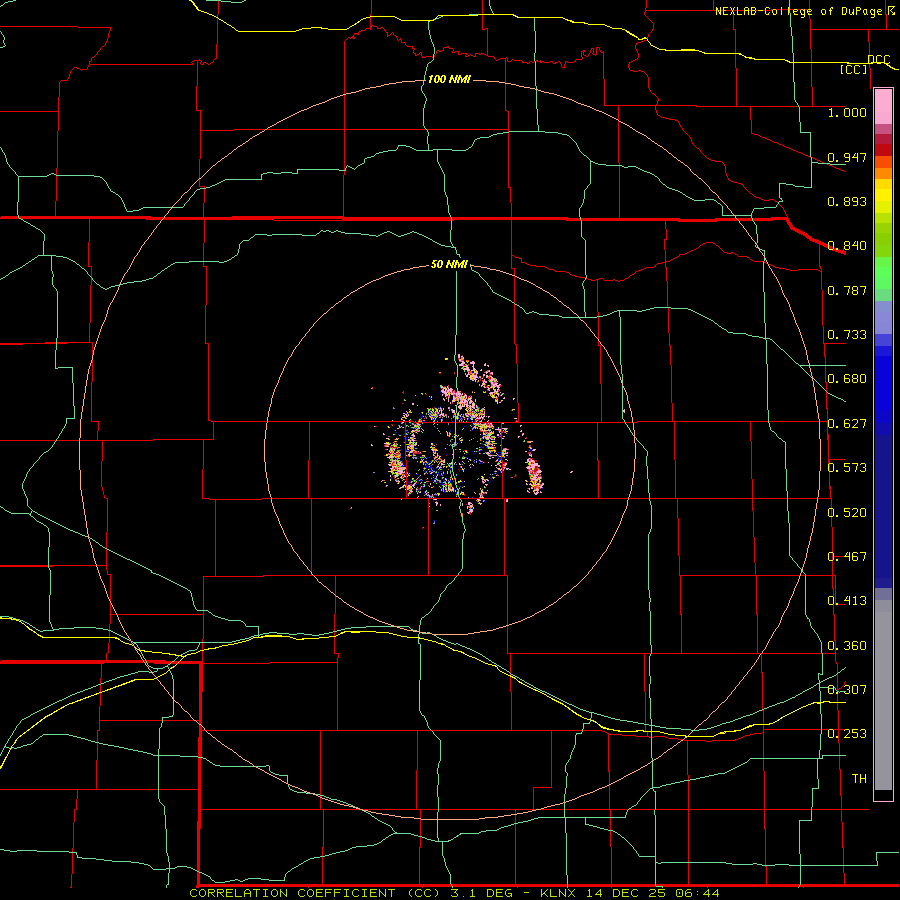Click the 0.627 color scale value
This screenshot has height=900, width=900.
tap(847, 424)
